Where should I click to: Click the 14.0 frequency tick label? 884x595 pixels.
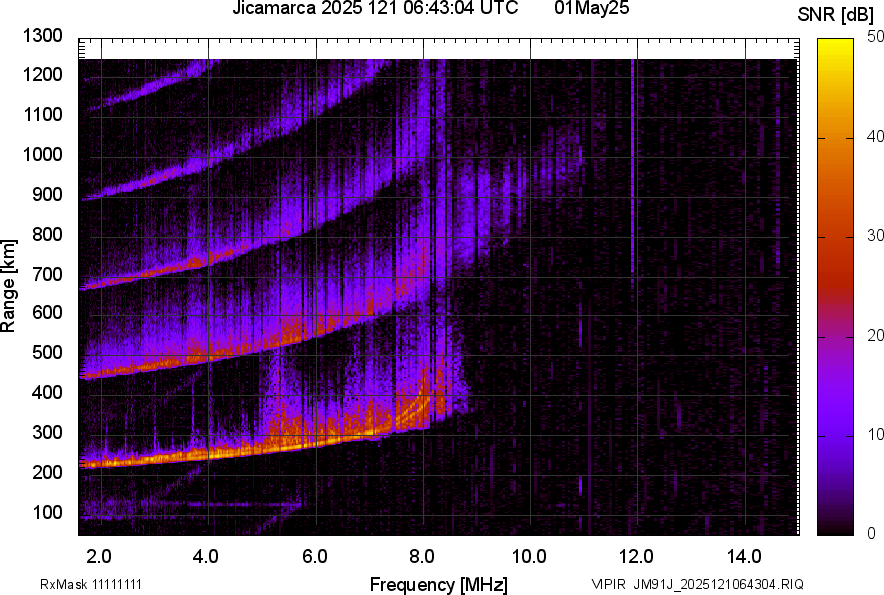[x=744, y=557]
